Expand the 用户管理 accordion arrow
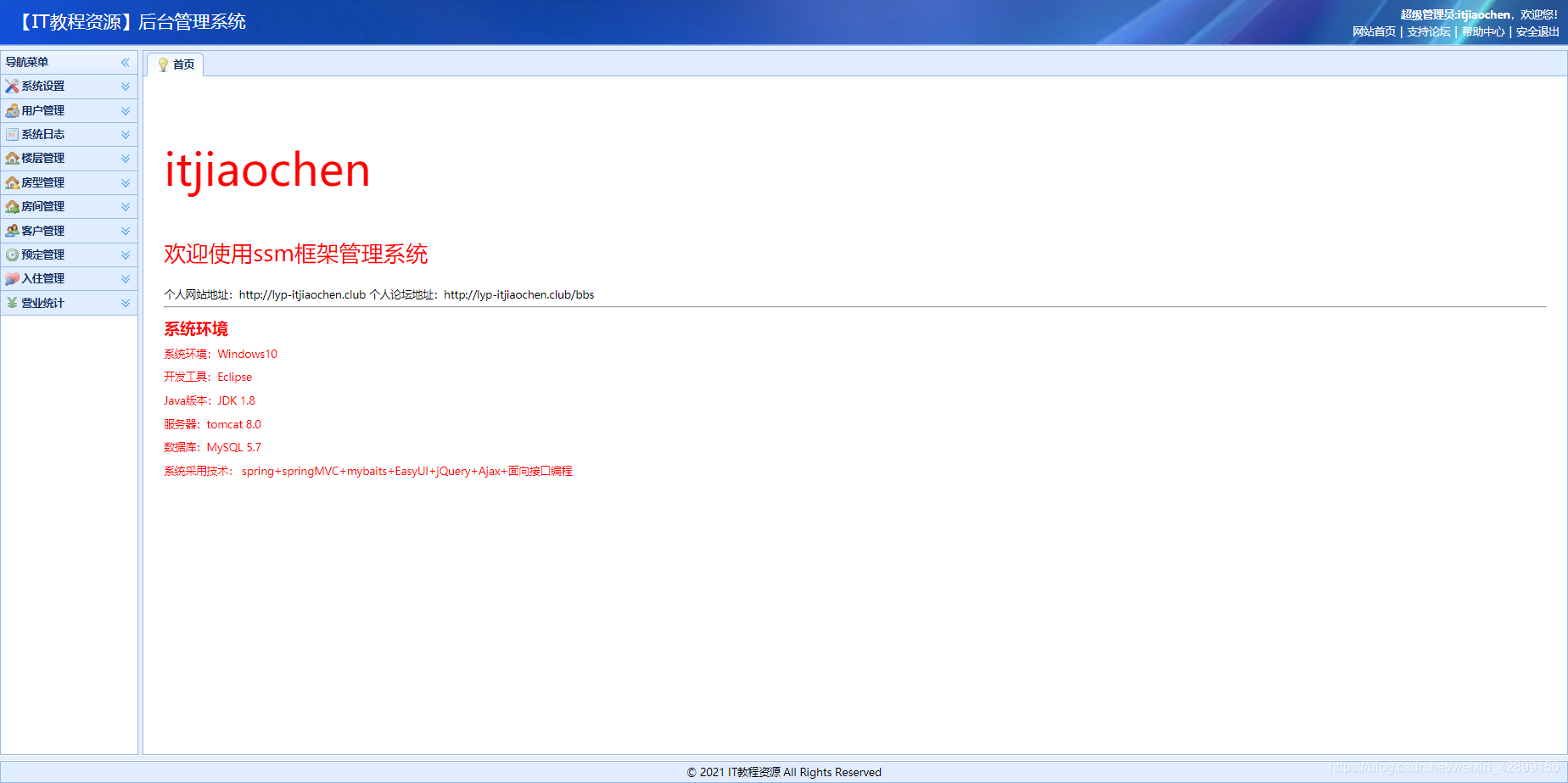Viewport: 1568px width, 783px height. tap(126, 110)
